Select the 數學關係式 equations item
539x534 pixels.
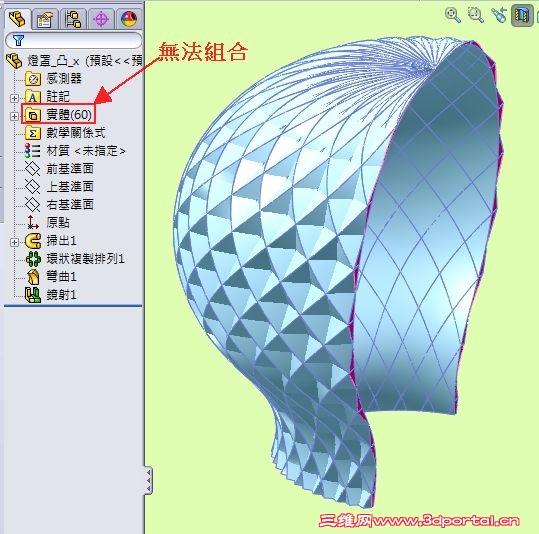[76, 133]
